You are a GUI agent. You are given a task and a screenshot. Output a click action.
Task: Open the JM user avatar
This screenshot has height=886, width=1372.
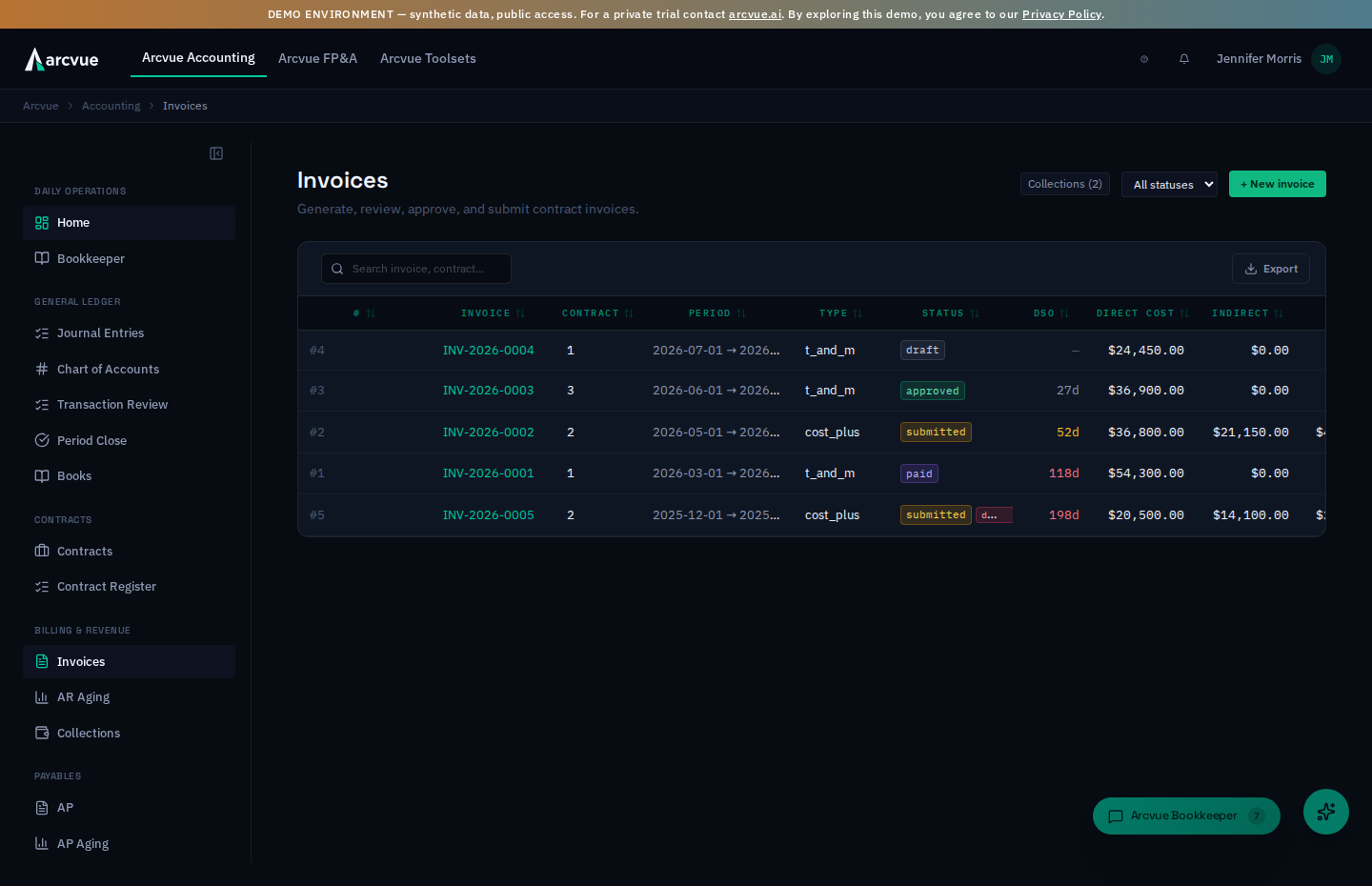tap(1326, 59)
